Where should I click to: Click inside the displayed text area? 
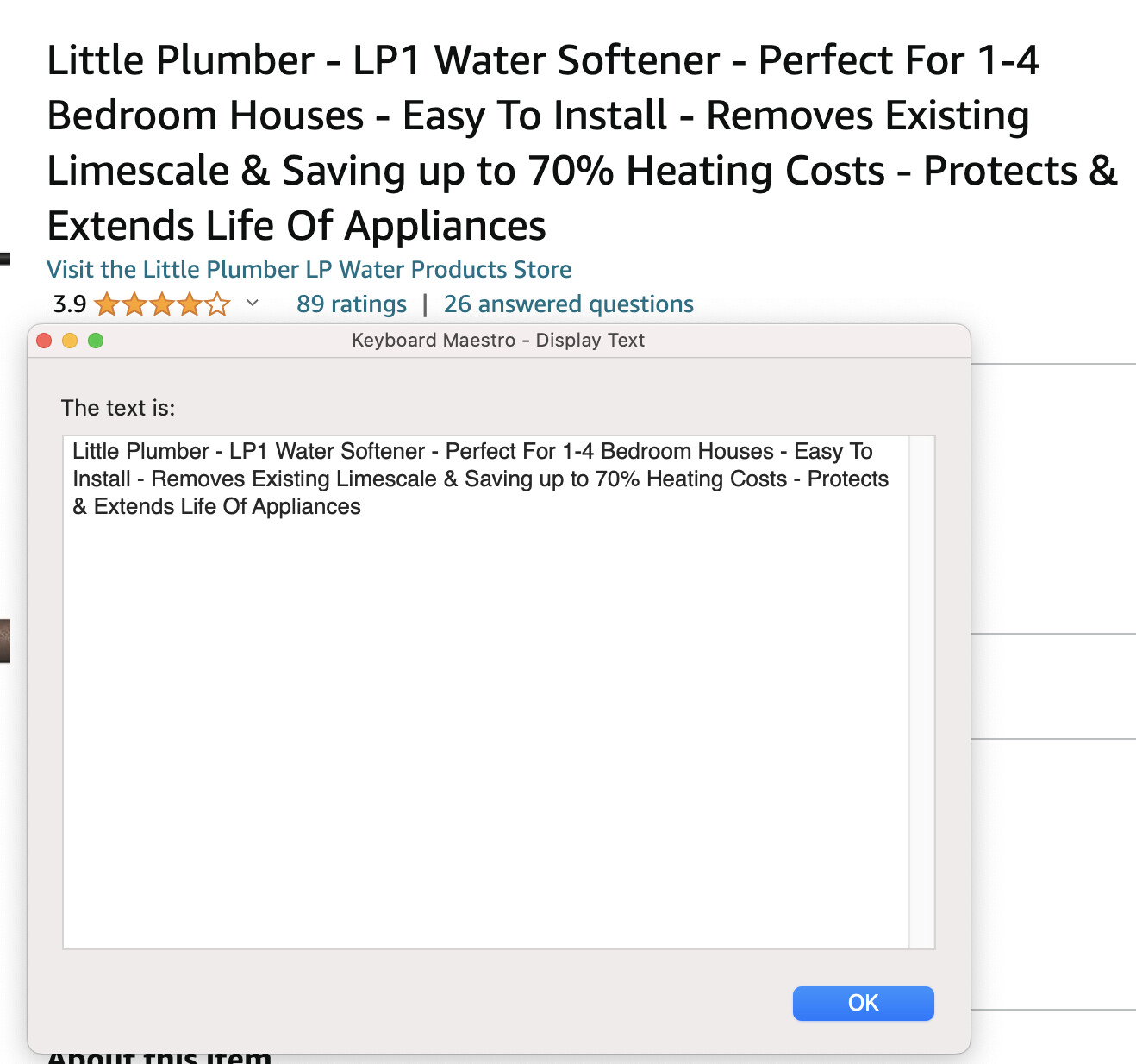click(x=486, y=692)
